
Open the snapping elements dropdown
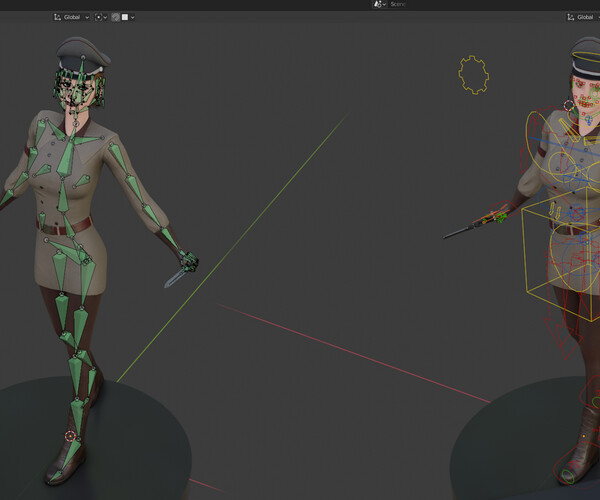pyautogui.click(x=128, y=17)
